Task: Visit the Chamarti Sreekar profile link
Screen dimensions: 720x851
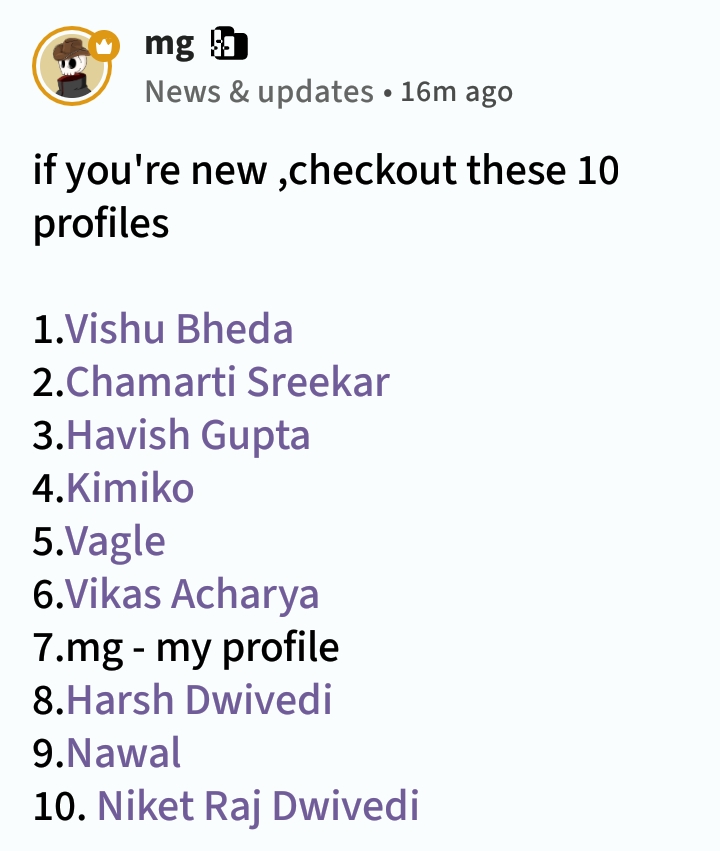Action: (227, 382)
